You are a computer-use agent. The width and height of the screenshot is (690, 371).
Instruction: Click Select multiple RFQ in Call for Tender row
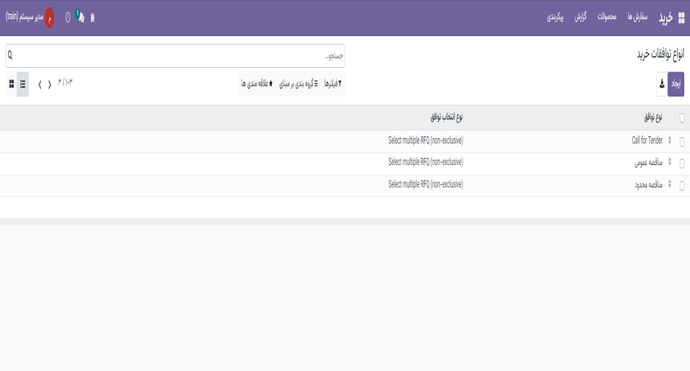(426, 140)
